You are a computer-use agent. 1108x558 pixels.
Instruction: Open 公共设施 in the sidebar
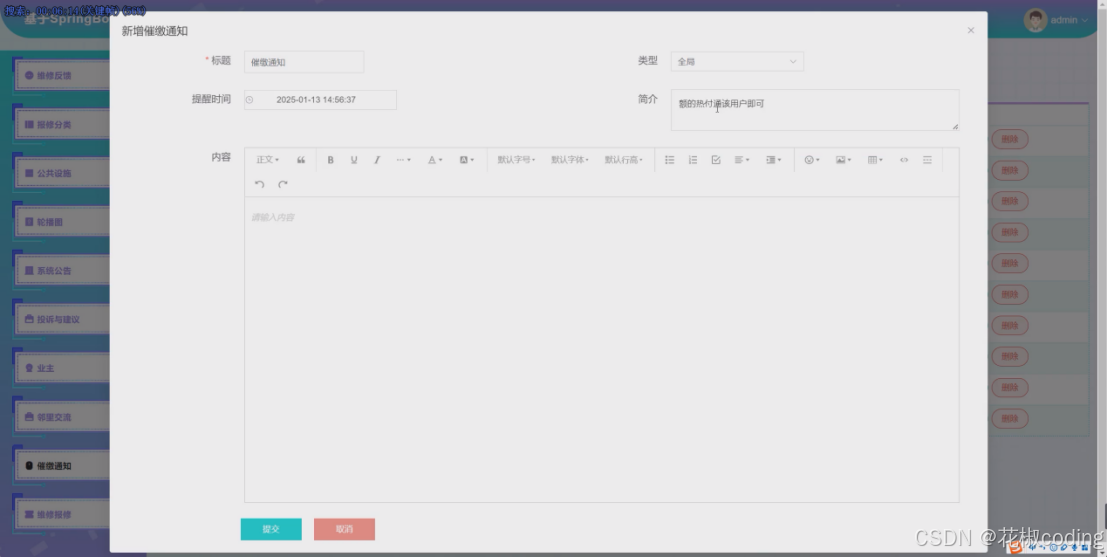coord(62,173)
